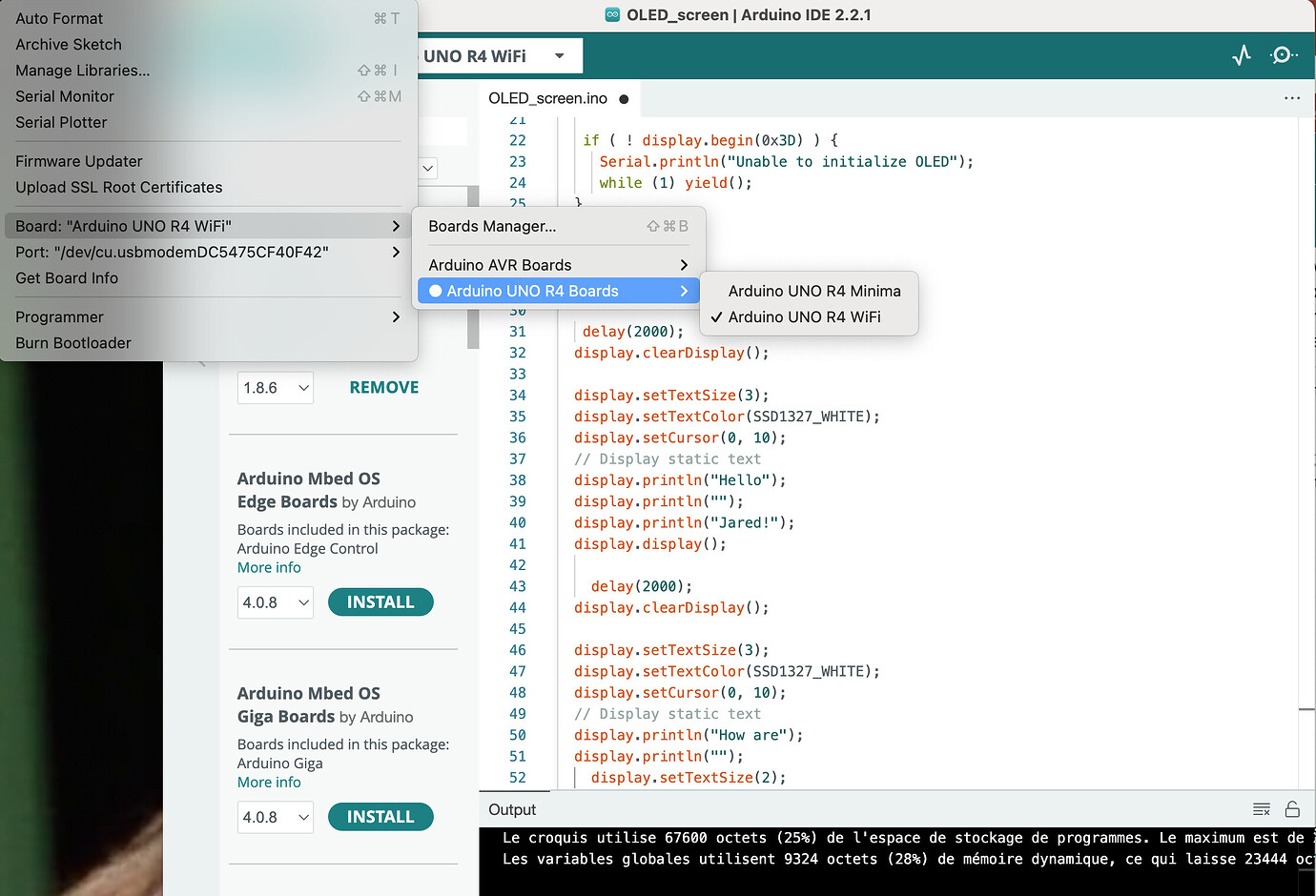Select Serial Monitor from Tools menu

[65, 96]
